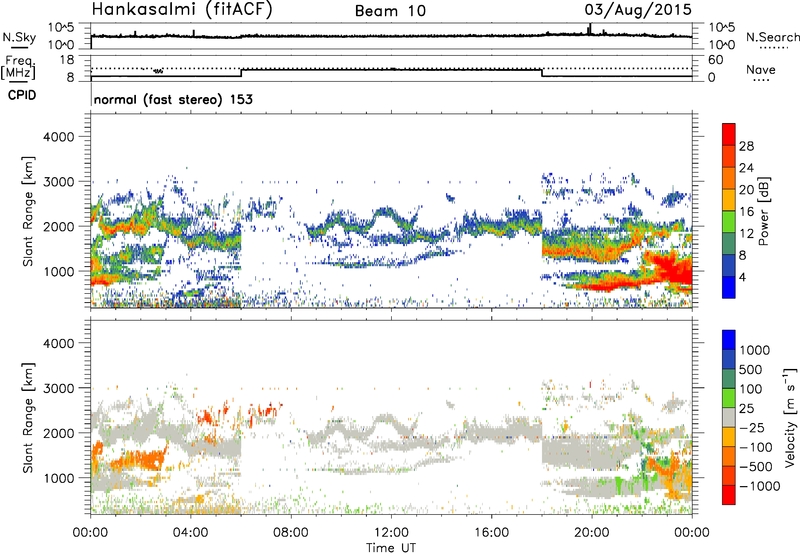Click the 'Time UT' axis title
The height and width of the screenshot is (554, 800).
(x=391, y=548)
